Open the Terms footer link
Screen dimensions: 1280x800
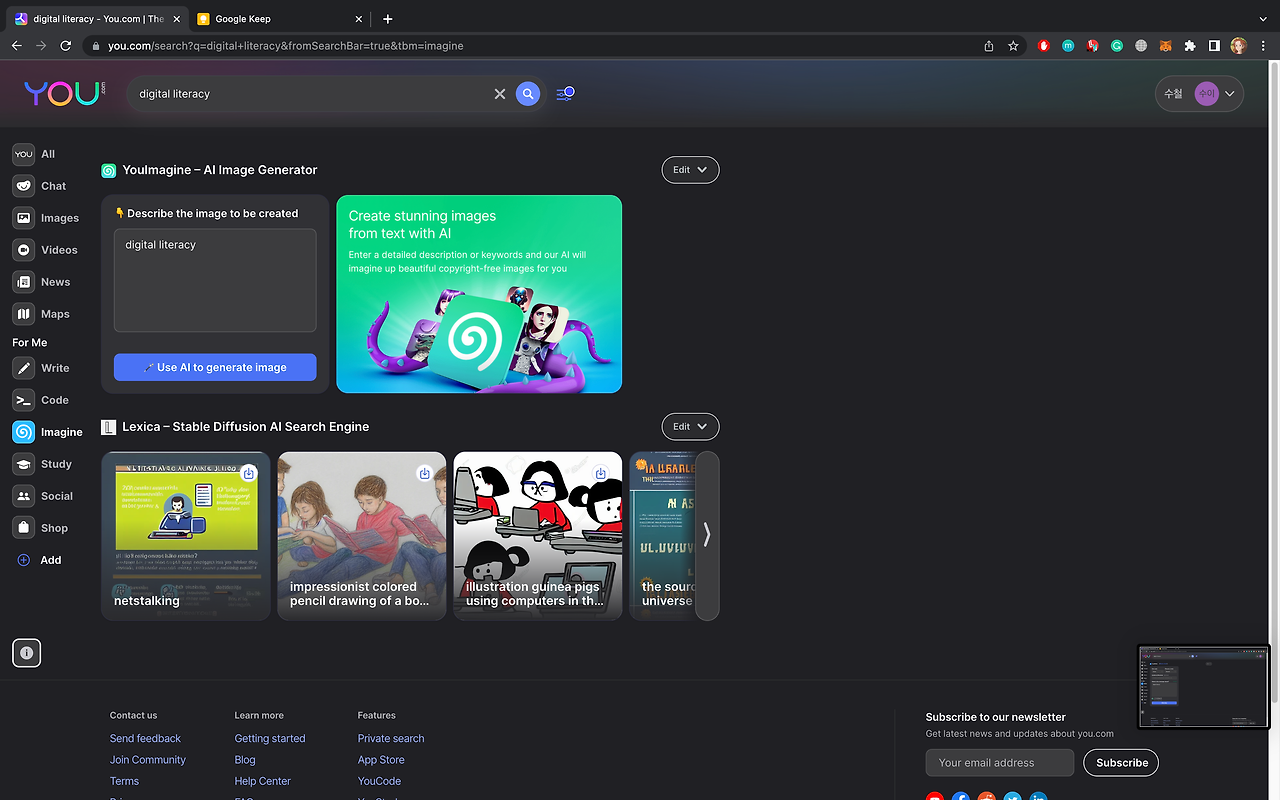pyautogui.click(x=124, y=781)
